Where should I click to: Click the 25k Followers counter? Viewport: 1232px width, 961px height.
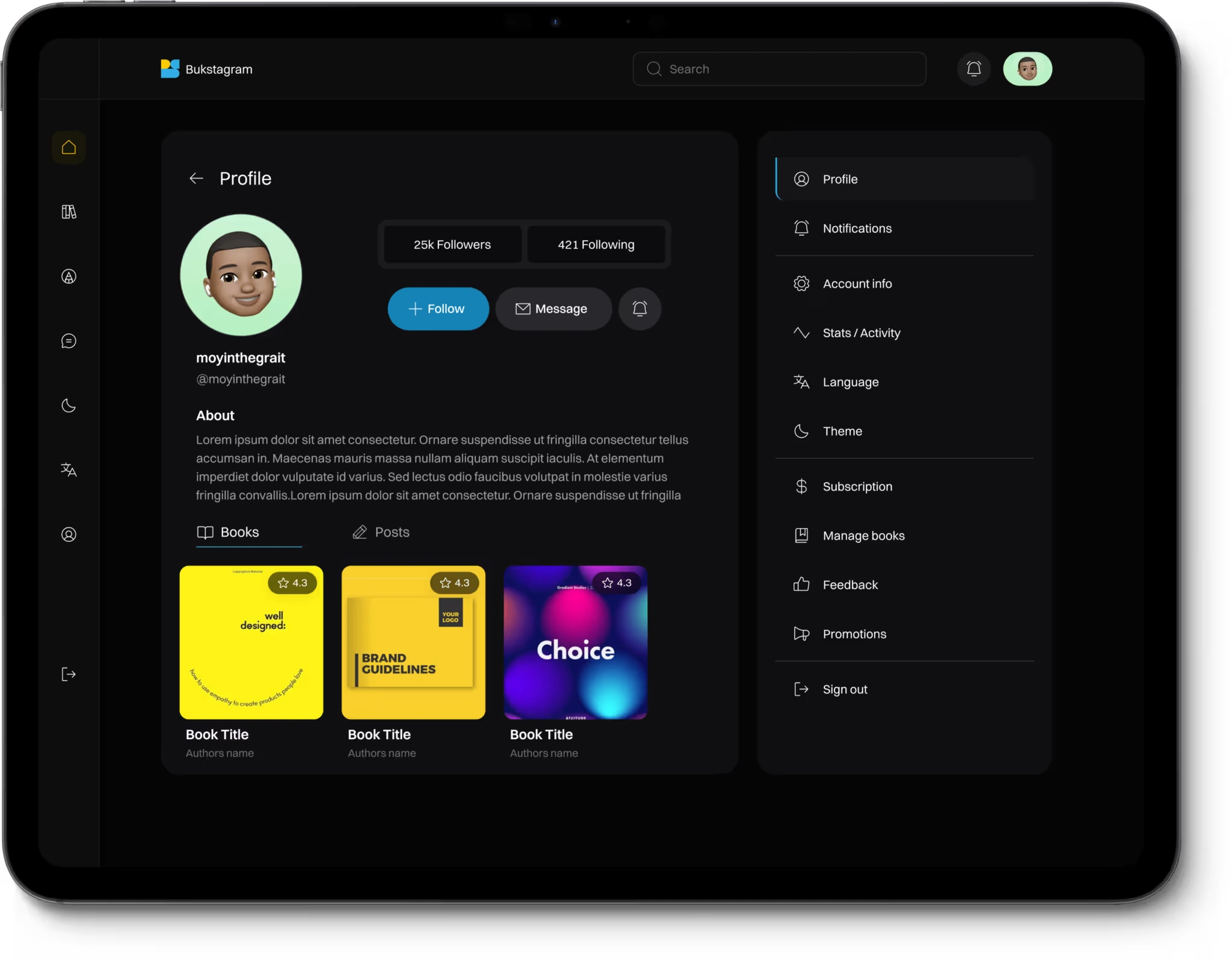452,245
